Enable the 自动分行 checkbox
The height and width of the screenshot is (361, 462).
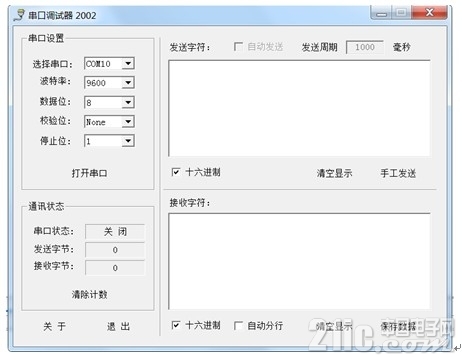click(x=238, y=325)
